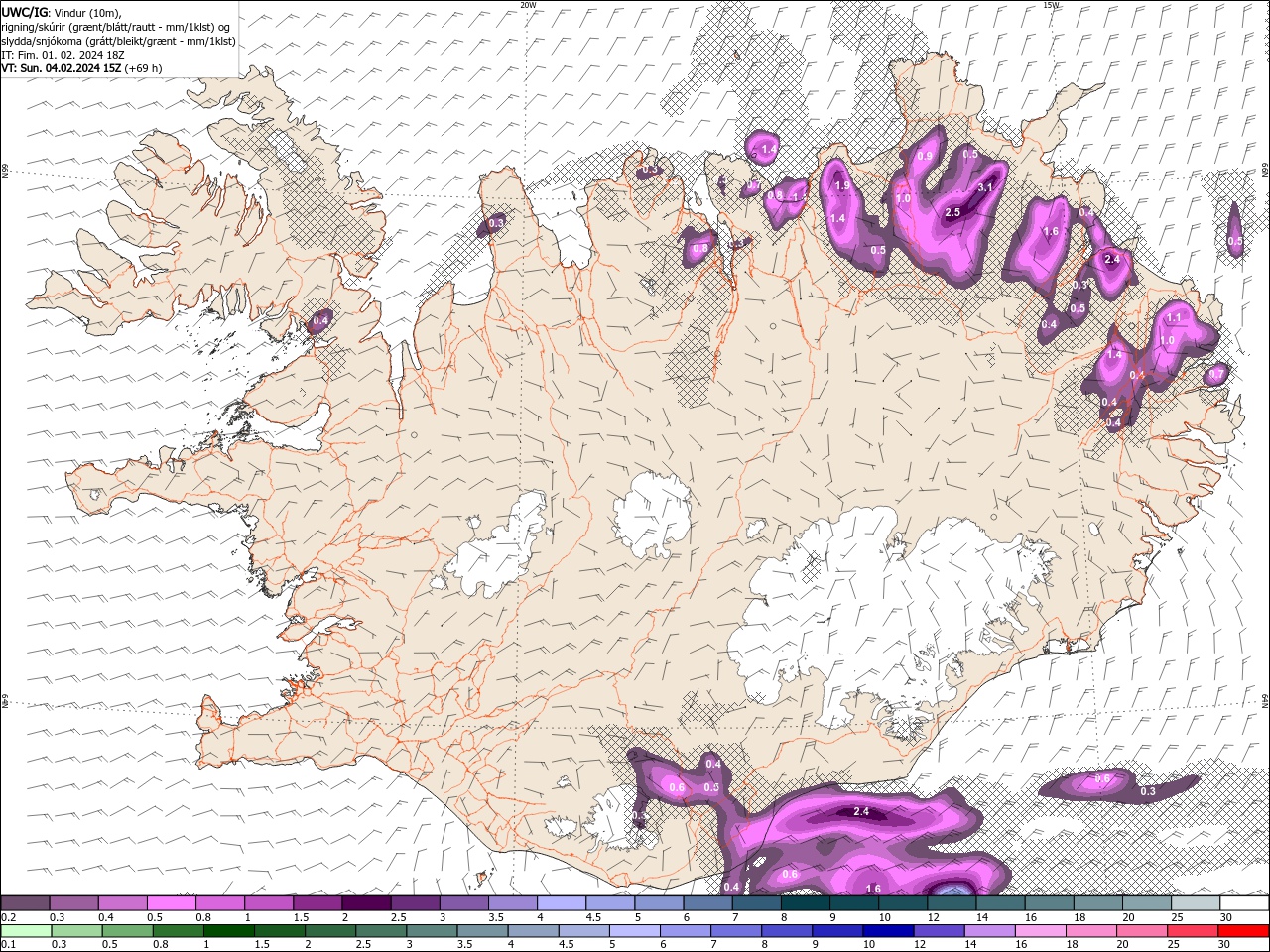
Task: Click the 1.1 value label near the east coast
Action: point(1174,317)
